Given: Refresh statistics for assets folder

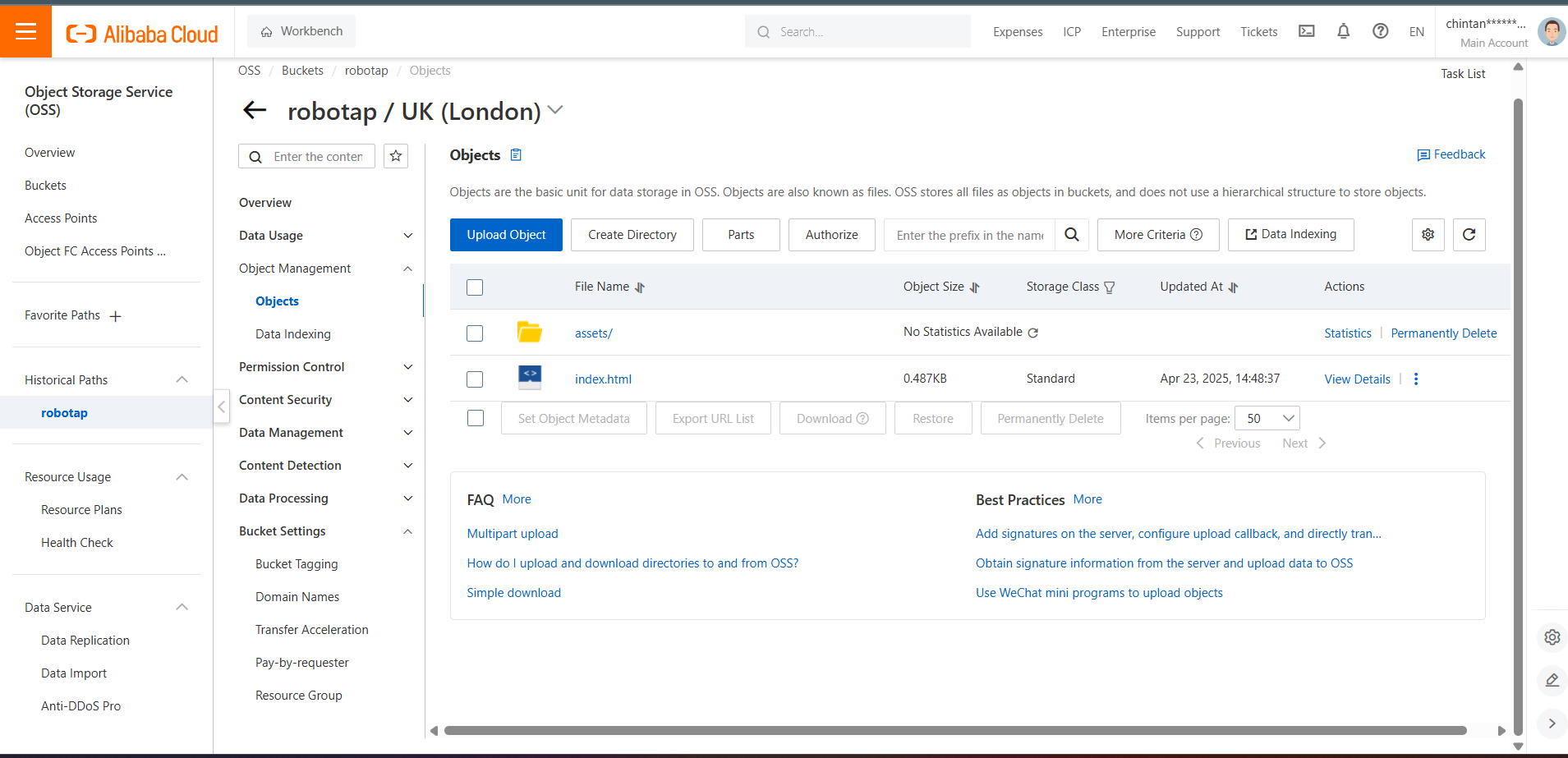Looking at the screenshot, I should pyautogui.click(x=1032, y=333).
